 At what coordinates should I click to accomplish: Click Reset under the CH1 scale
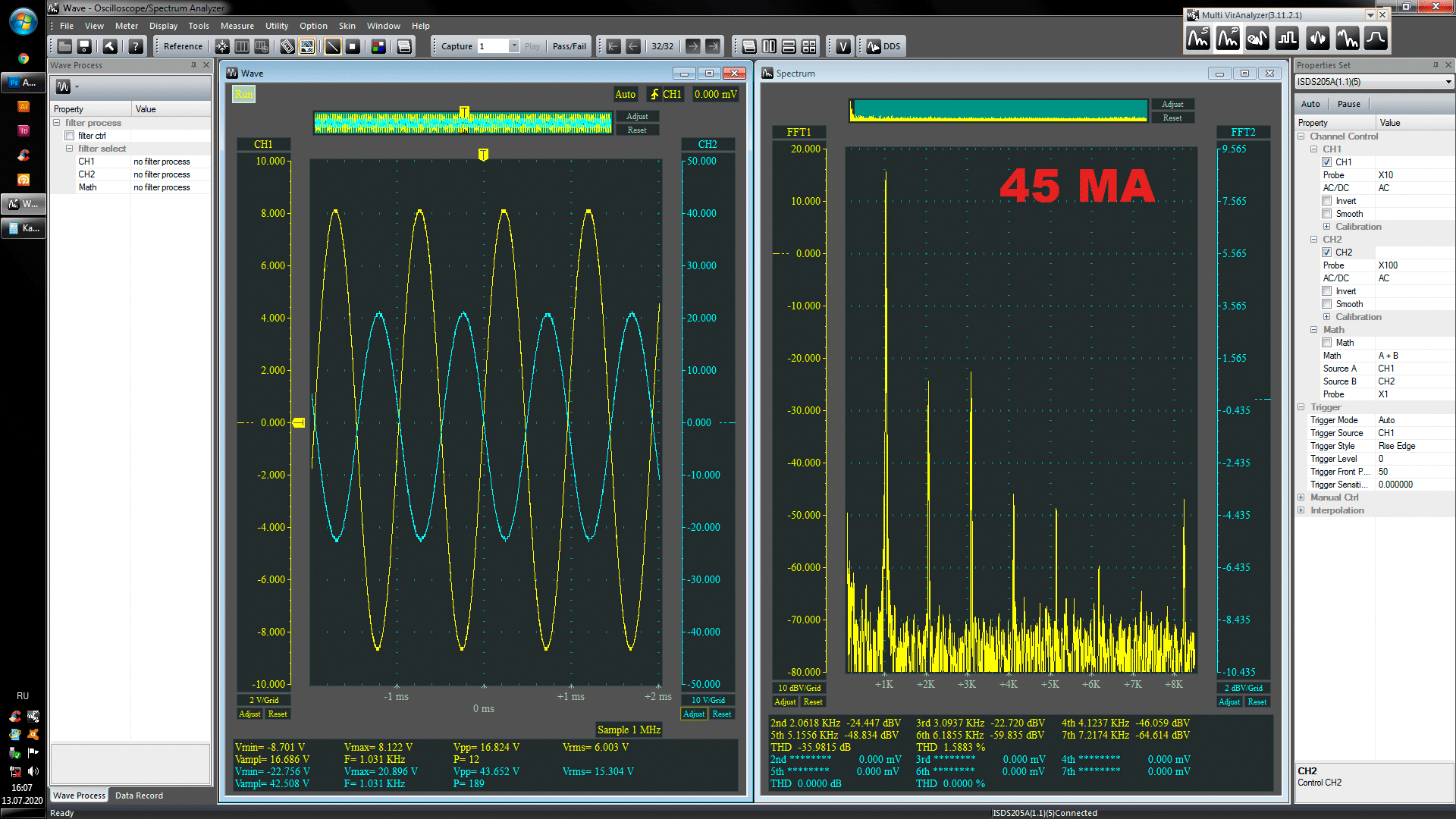click(278, 714)
